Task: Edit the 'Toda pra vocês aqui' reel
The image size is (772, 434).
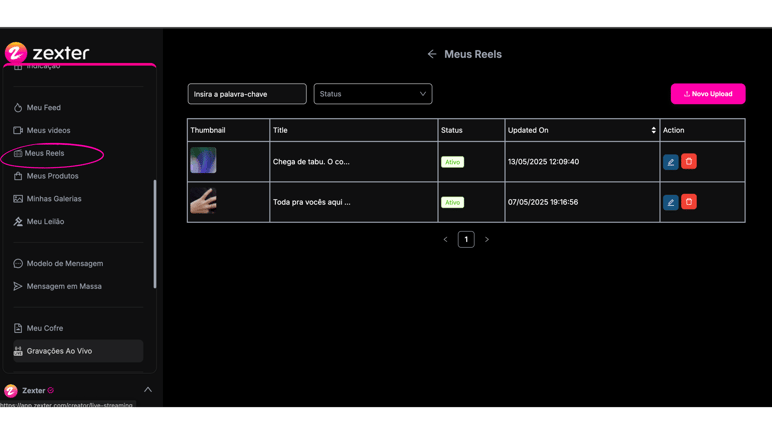Action: tap(670, 202)
